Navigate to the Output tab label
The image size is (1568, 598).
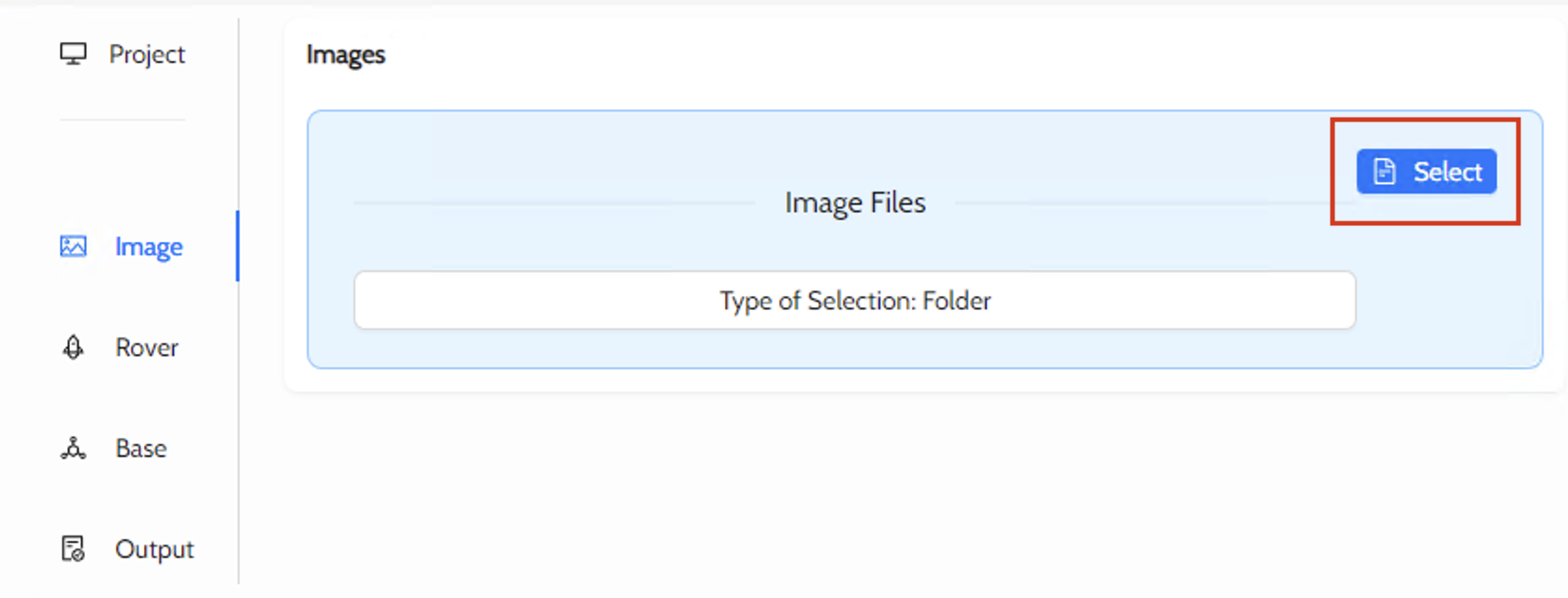point(154,548)
